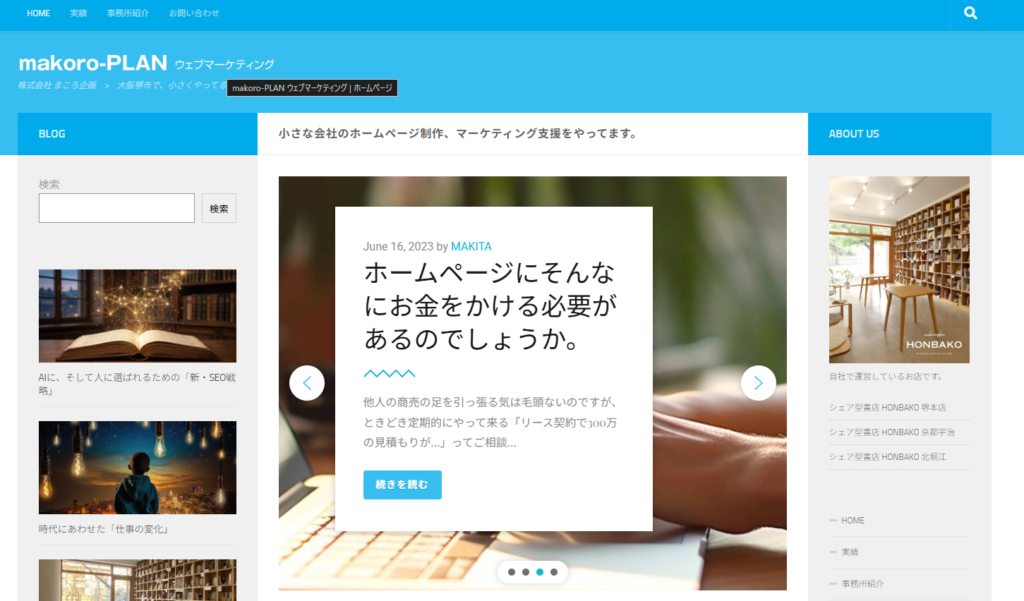Focus the blog search text field
The image size is (1024, 601).
[117, 208]
